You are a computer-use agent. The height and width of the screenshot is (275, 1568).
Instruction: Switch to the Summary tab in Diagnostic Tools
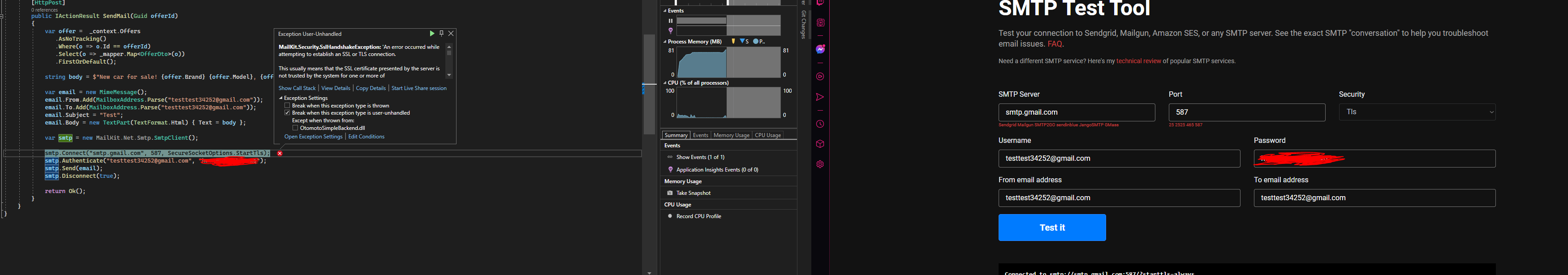click(676, 135)
